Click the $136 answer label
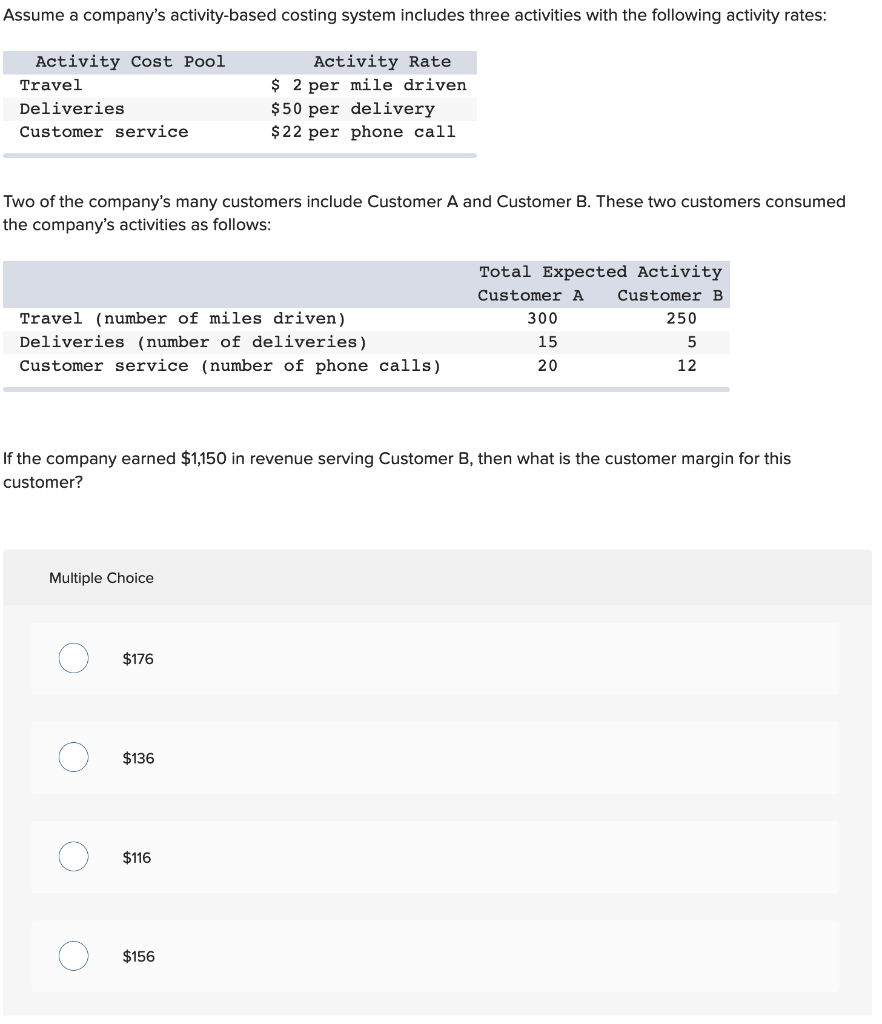882x1024 pixels. coord(140,758)
